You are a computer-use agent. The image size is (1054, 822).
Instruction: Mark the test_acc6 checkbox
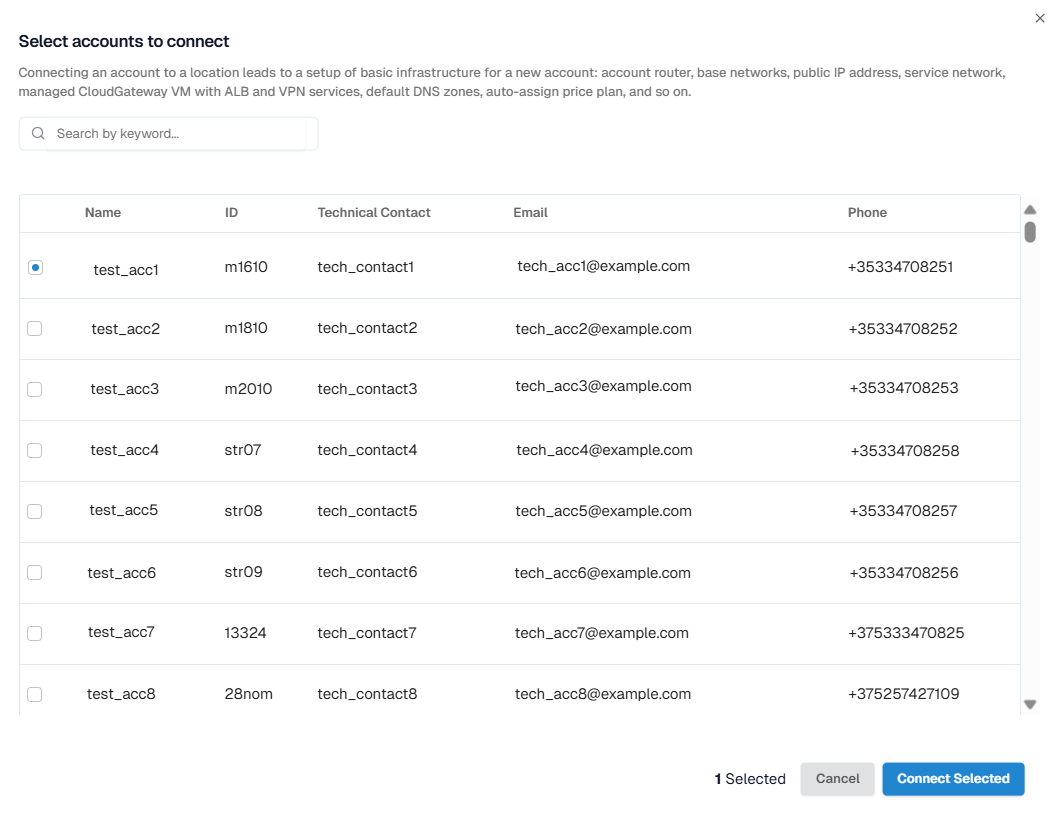35,572
